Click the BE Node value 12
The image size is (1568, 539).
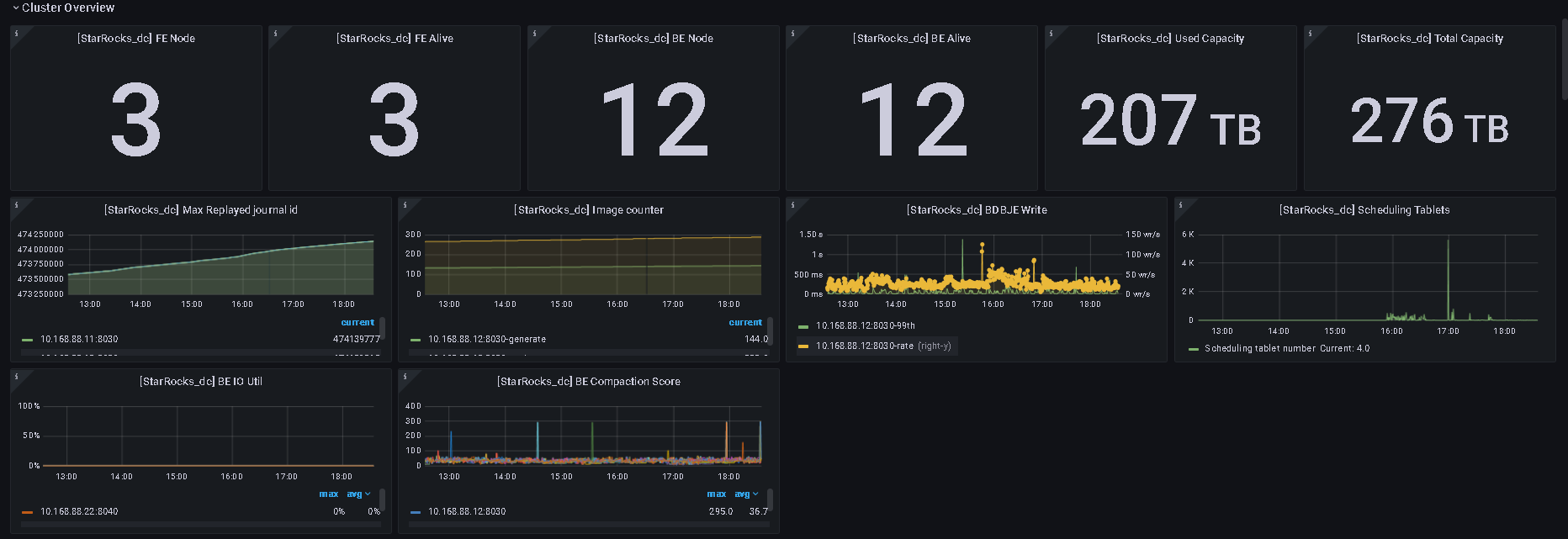[x=654, y=119]
